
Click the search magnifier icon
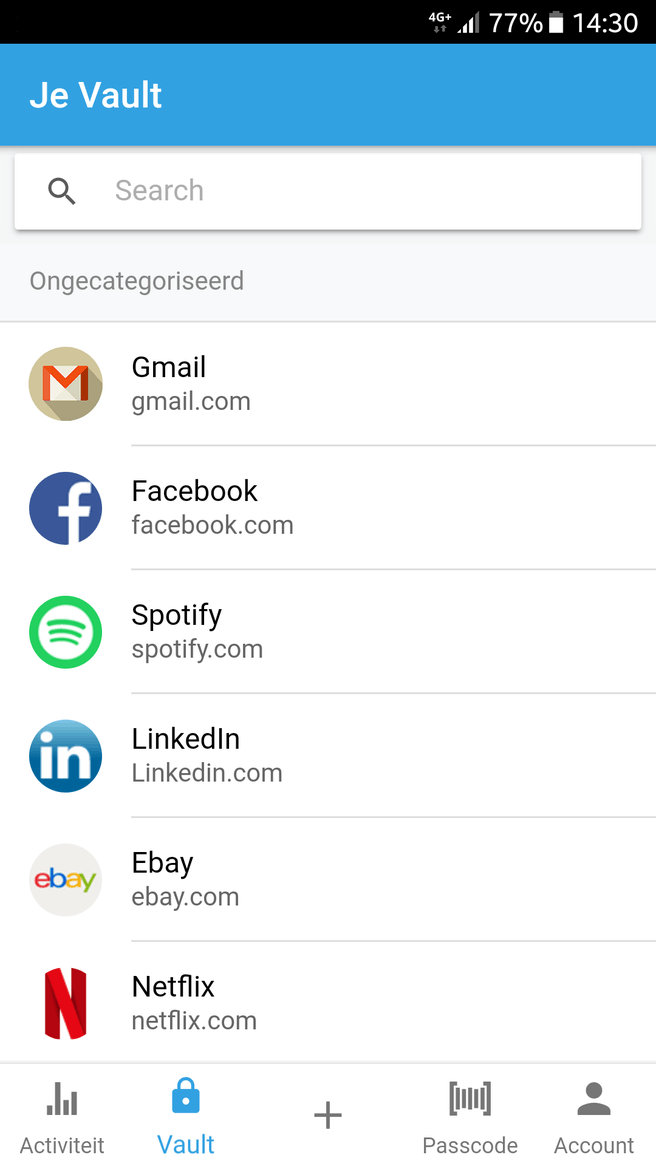click(x=62, y=191)
